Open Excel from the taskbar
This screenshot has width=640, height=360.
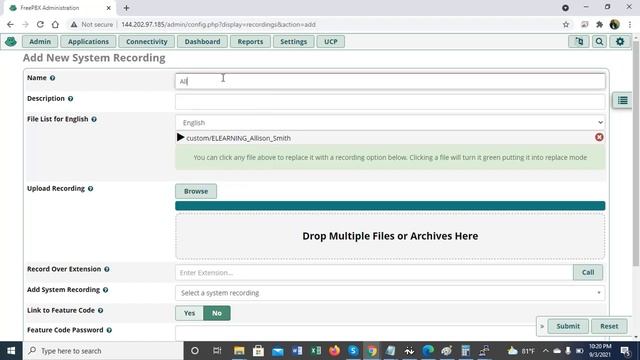point(316,351)
